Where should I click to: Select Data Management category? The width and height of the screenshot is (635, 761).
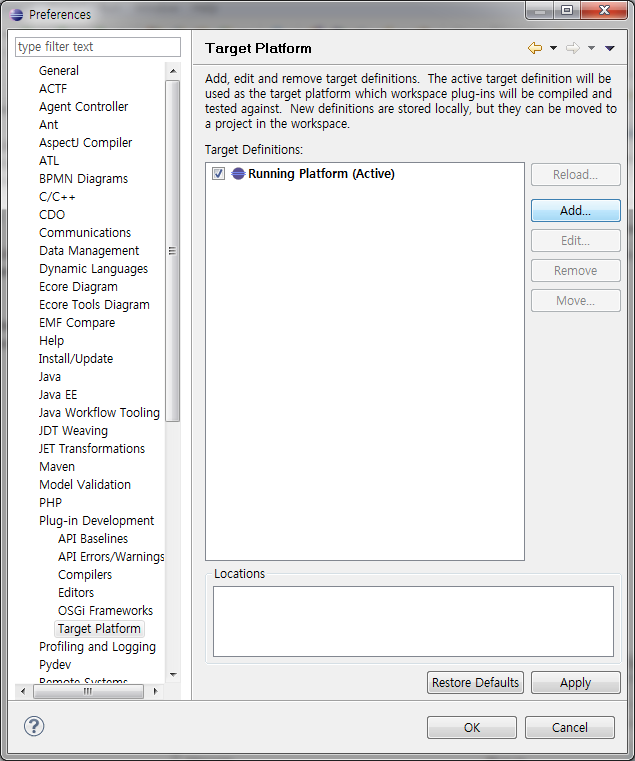[x=89, y=250]
